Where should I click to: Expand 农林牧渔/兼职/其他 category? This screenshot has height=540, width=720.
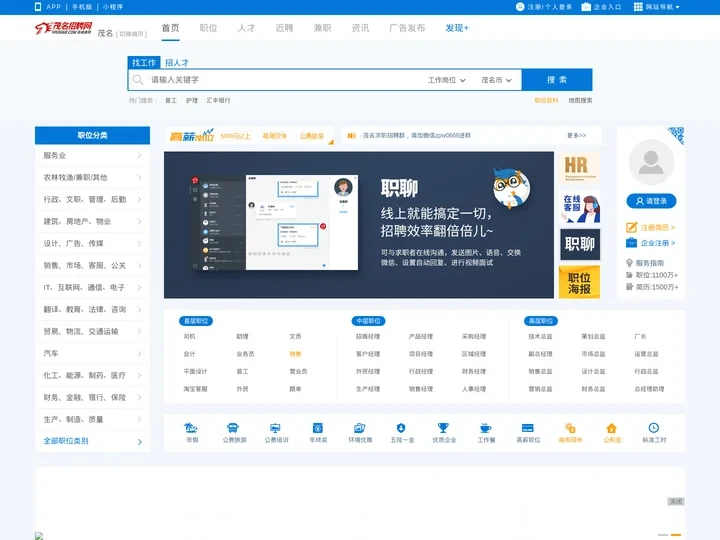[x=92, y=178]
